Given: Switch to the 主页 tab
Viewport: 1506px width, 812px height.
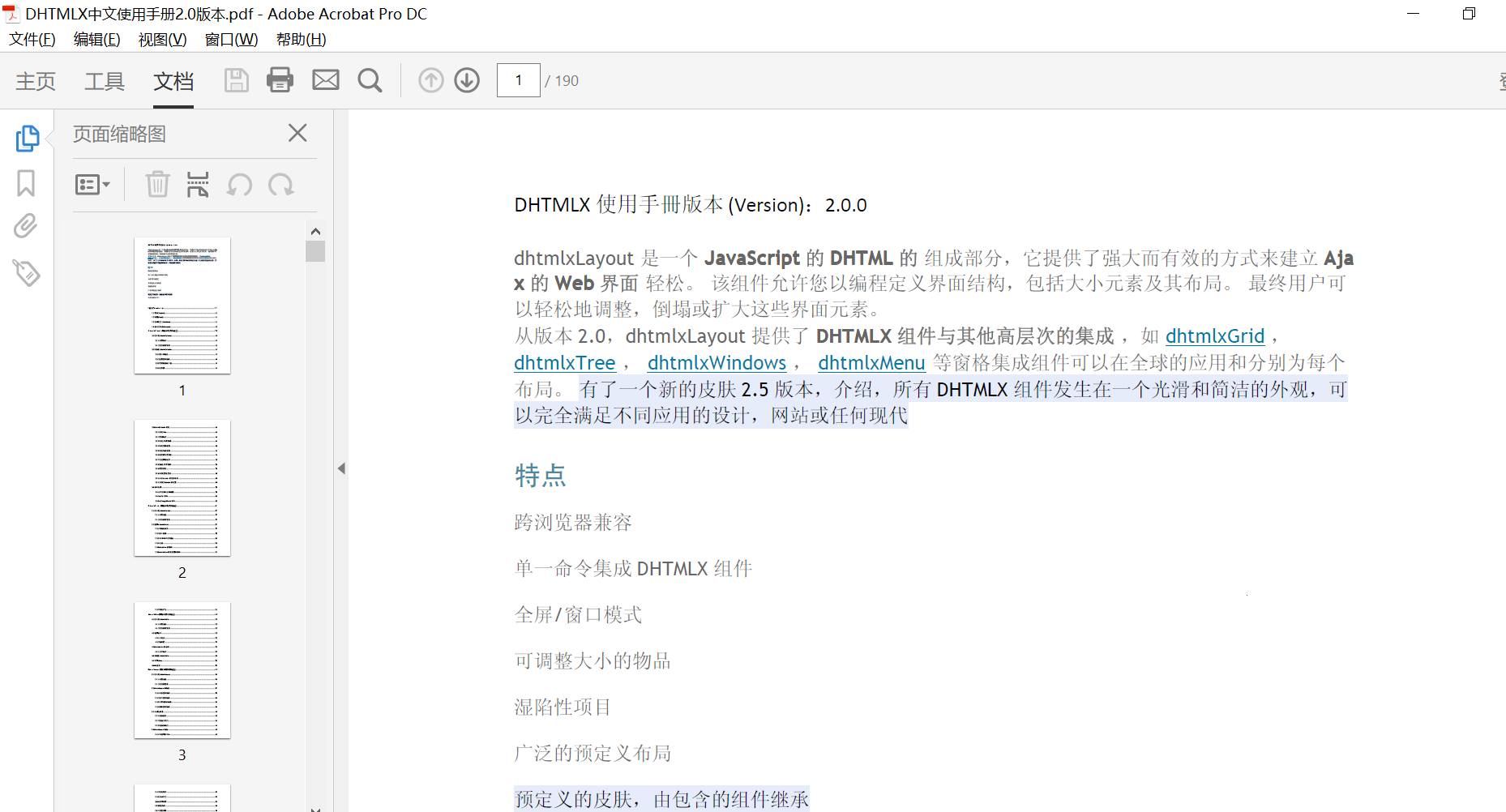Looking at the screenshot, I should (x=36, y=81).
